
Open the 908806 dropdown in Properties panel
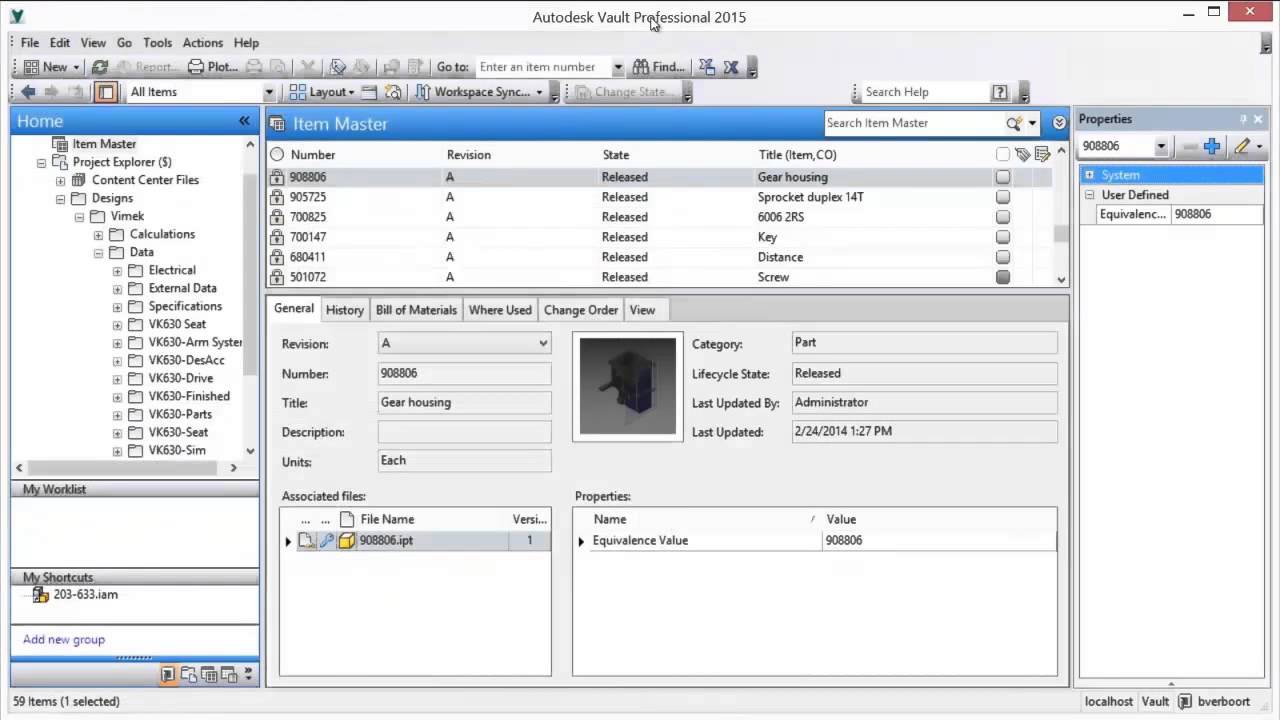(x=1161, y=146)
